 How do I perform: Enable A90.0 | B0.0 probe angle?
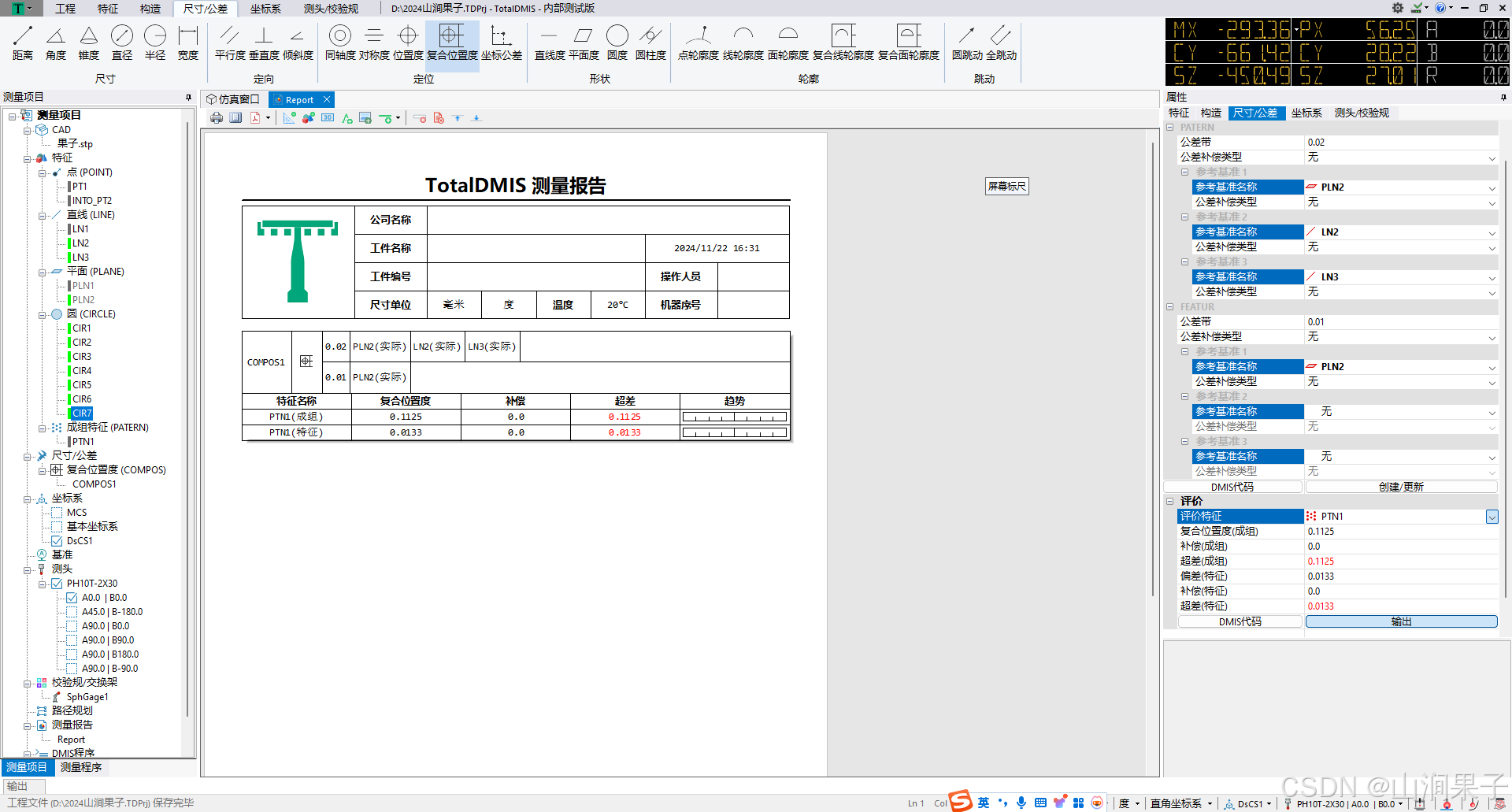(x=72, y=626)
